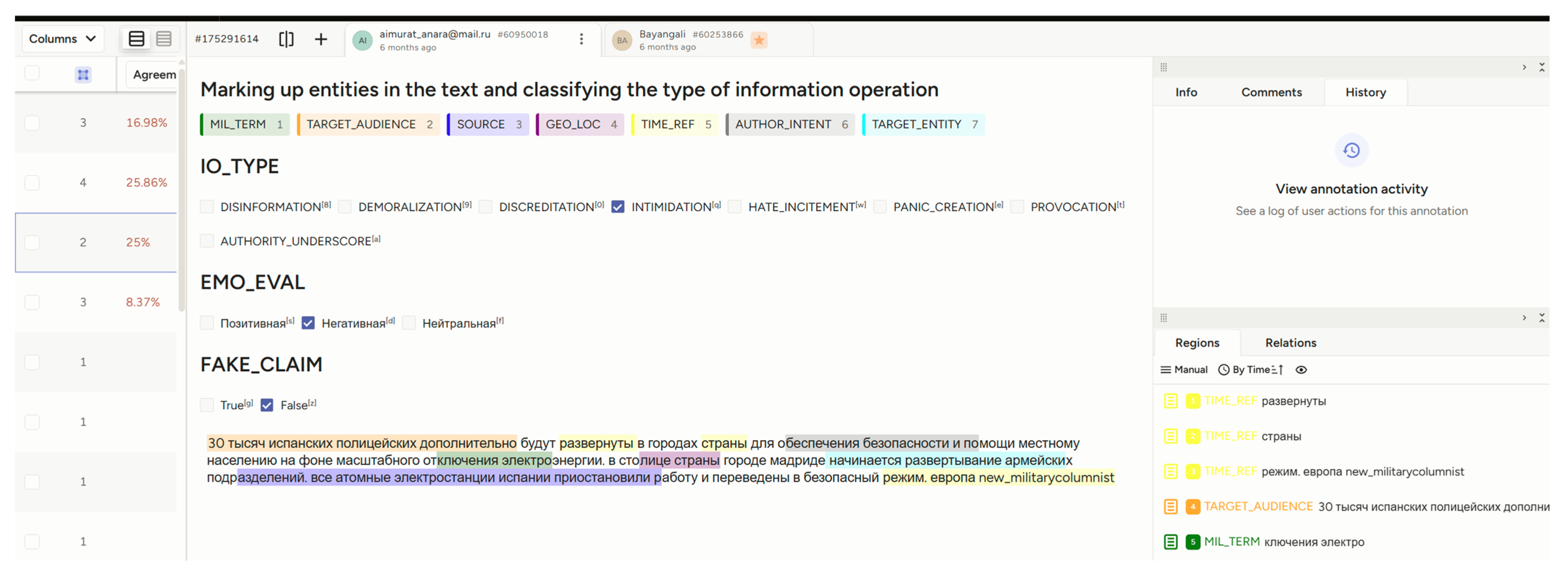The image size is (1568, 581).
Task: Open three-dot menu for aimurat_anara annotation
Action: [581, 39]
